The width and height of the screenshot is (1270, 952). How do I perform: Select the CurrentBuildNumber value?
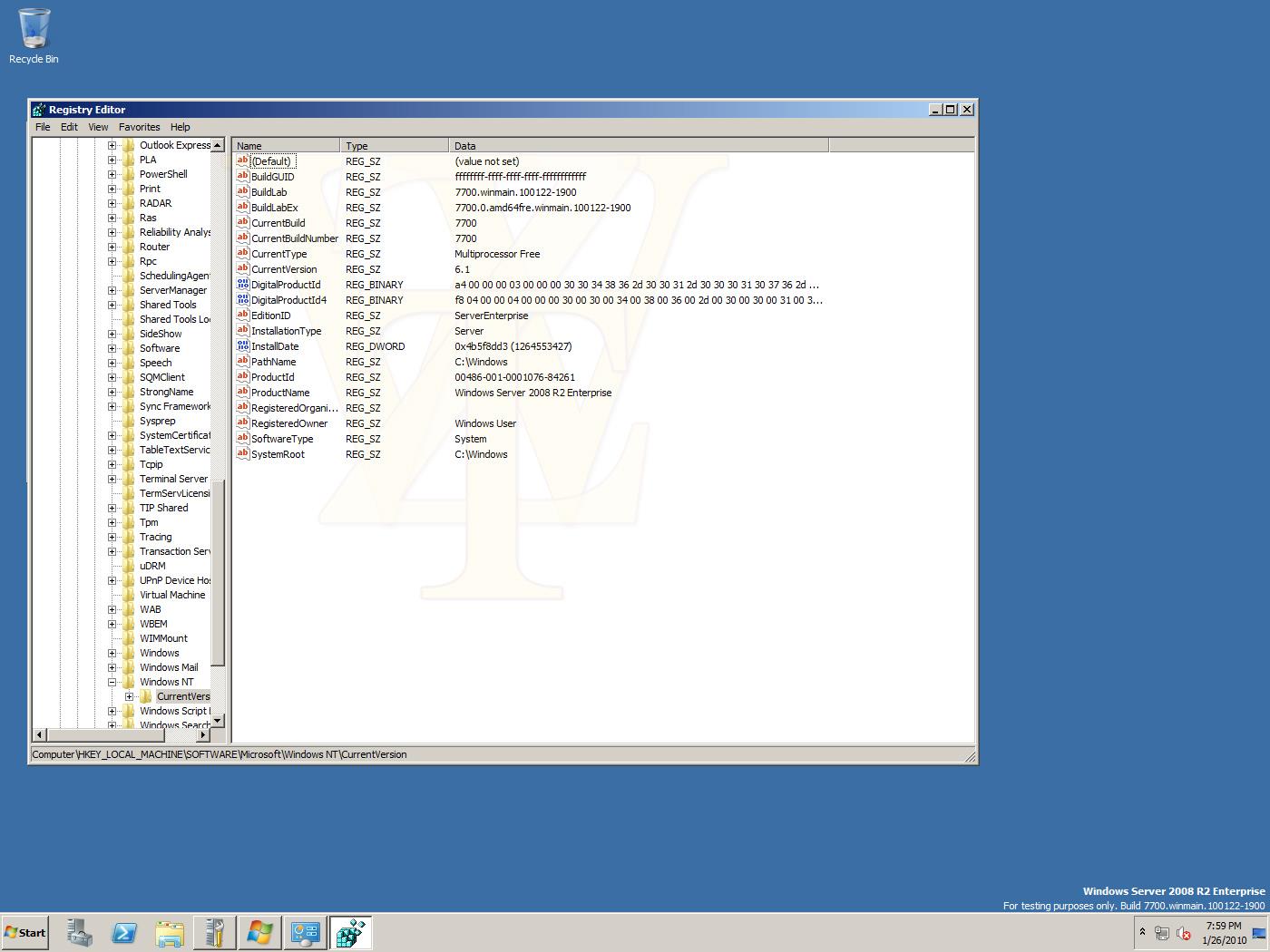[294, 238]
